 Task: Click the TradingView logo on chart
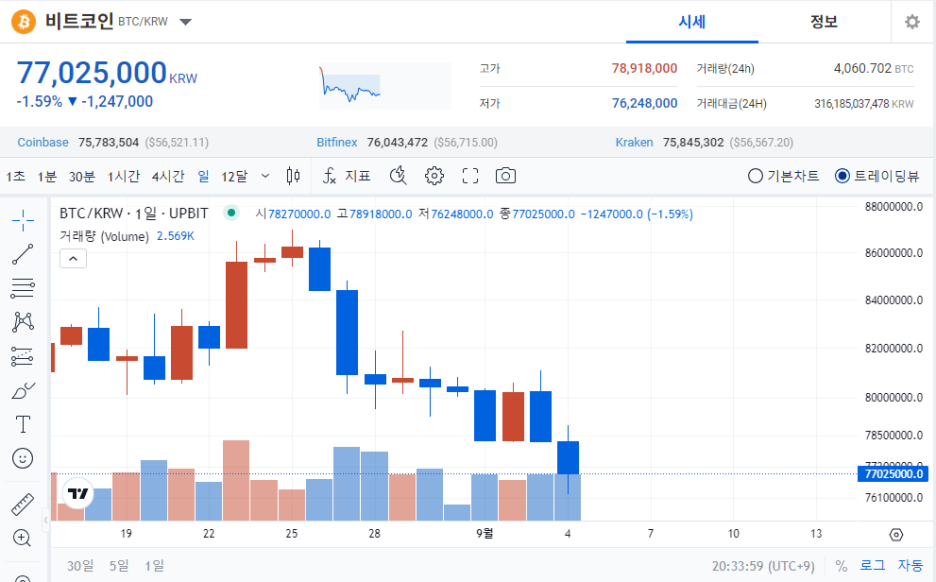point(78,493)
